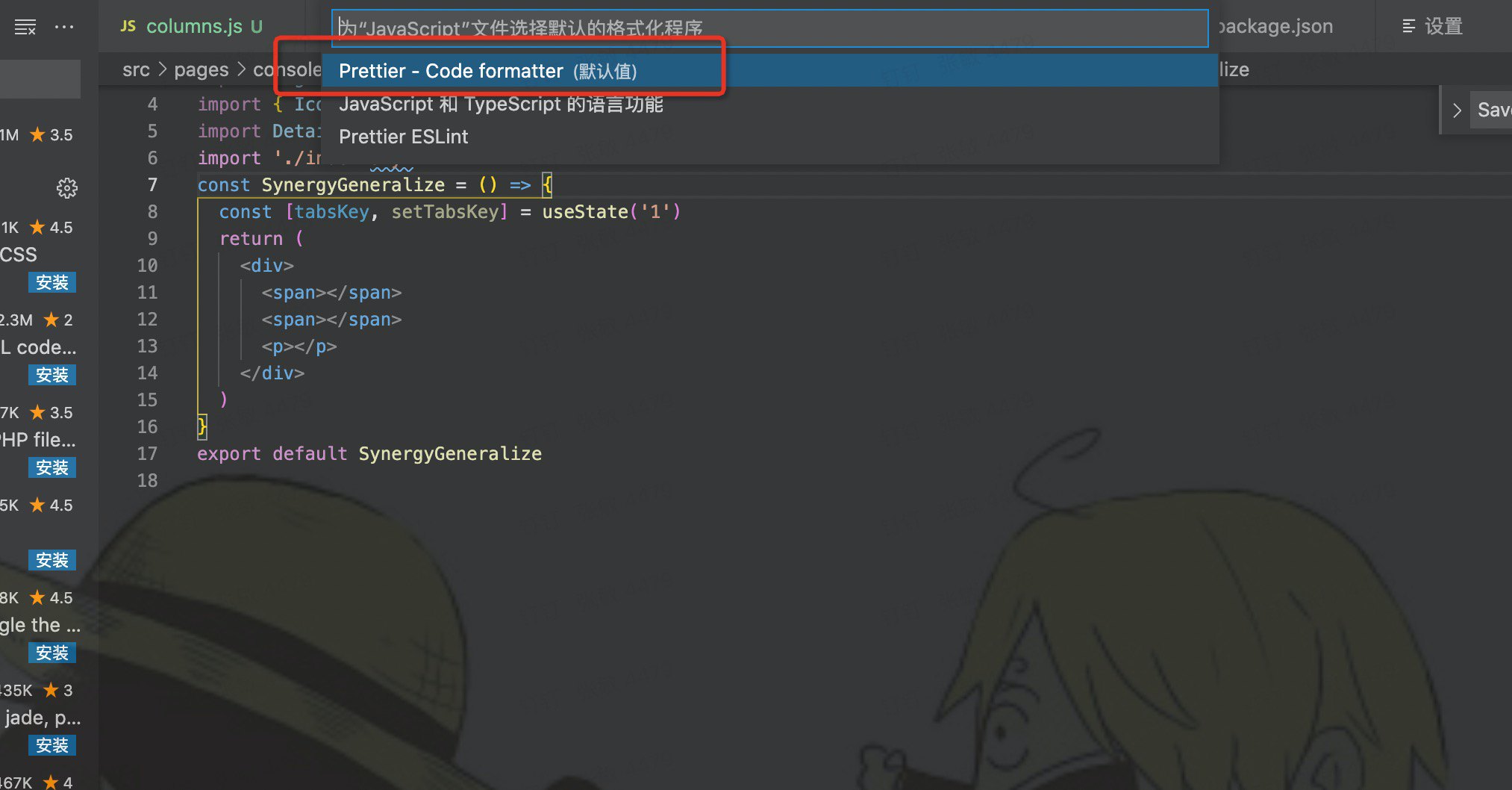This screenshot has height=790, width=1512.
Task: Click the filter extensions list icon
Action: coord(25,28)
